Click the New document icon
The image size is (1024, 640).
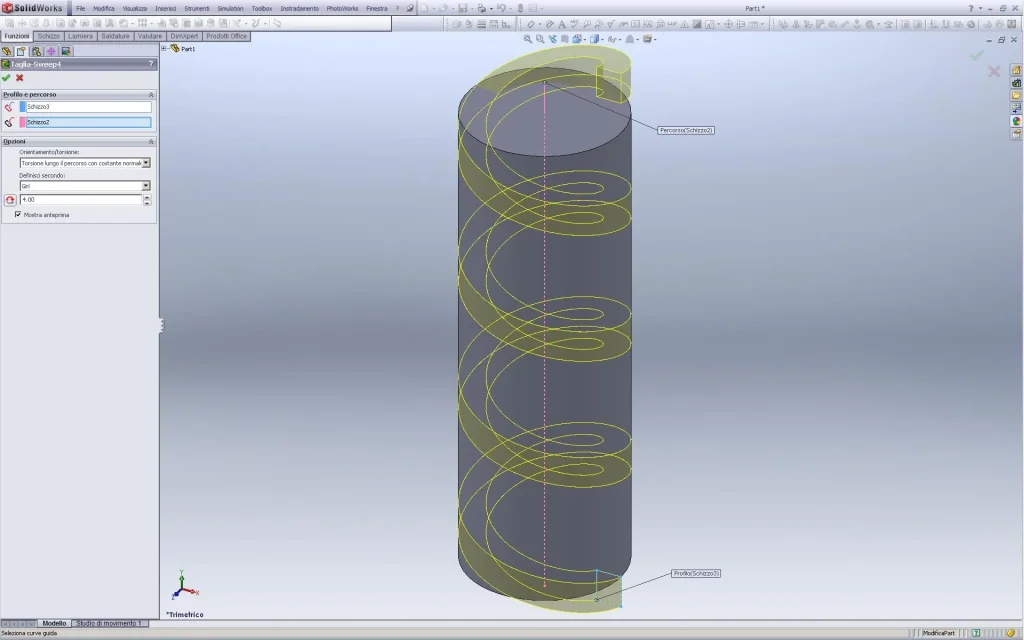click(424, 8)
